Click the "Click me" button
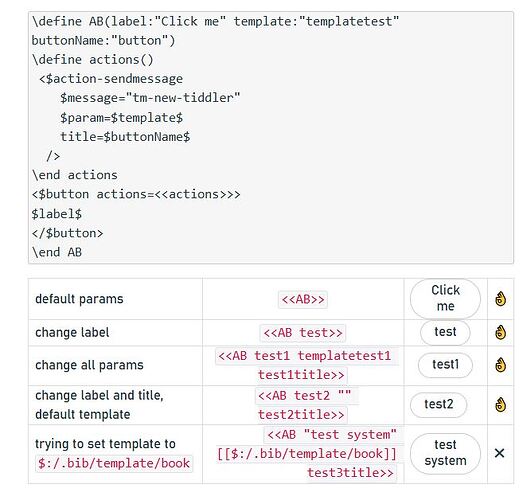The image size is (523, 500). point(445,299)
